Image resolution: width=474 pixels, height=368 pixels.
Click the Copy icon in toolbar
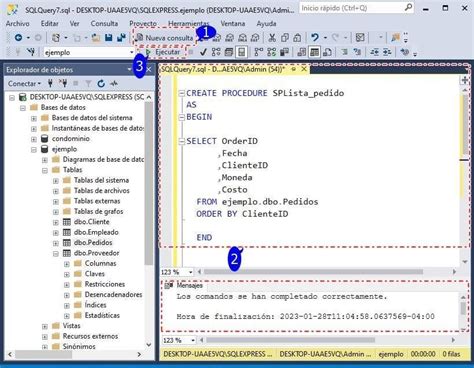(285, 38)
